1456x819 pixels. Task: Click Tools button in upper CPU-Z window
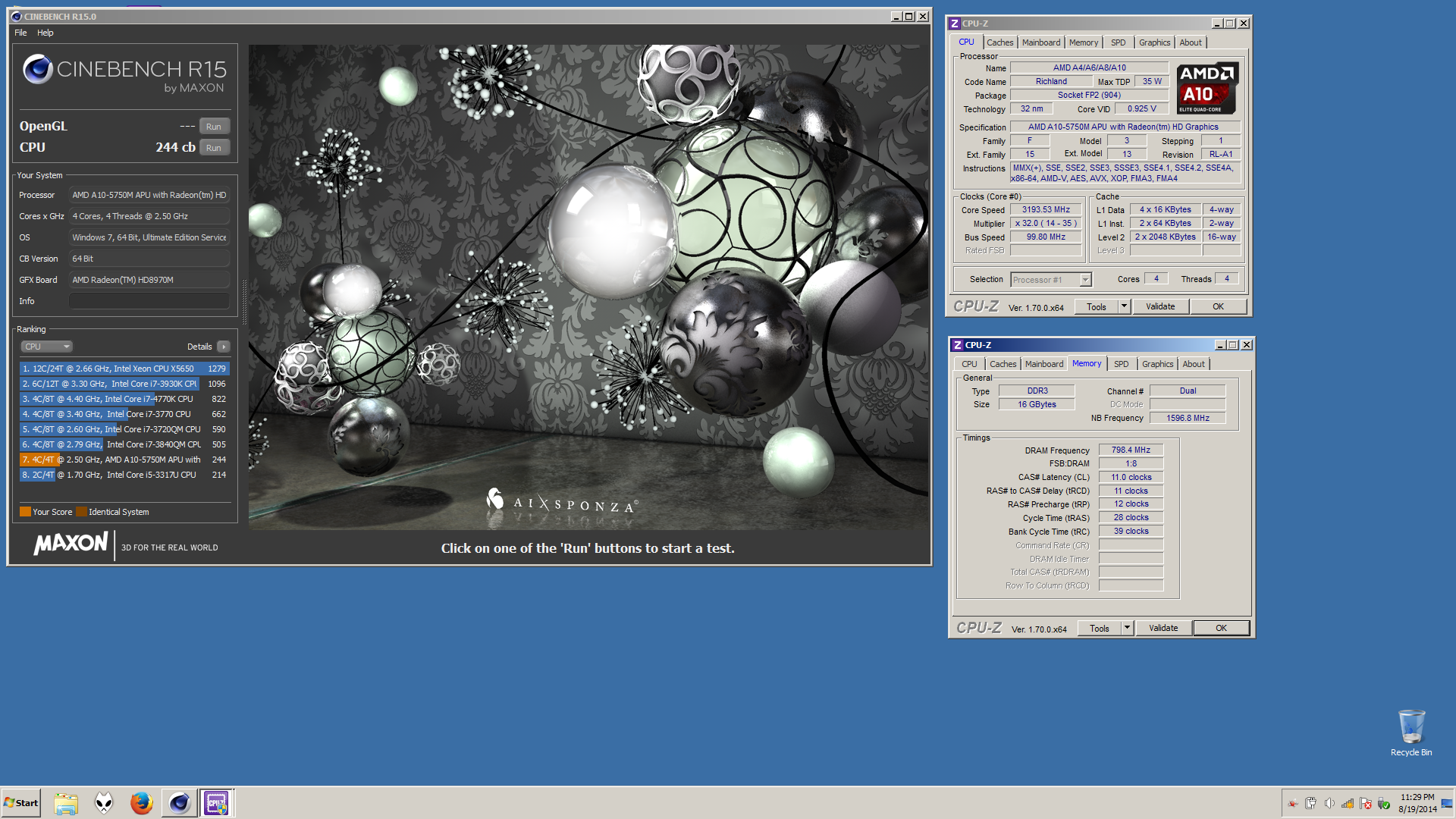(1097, 306)
